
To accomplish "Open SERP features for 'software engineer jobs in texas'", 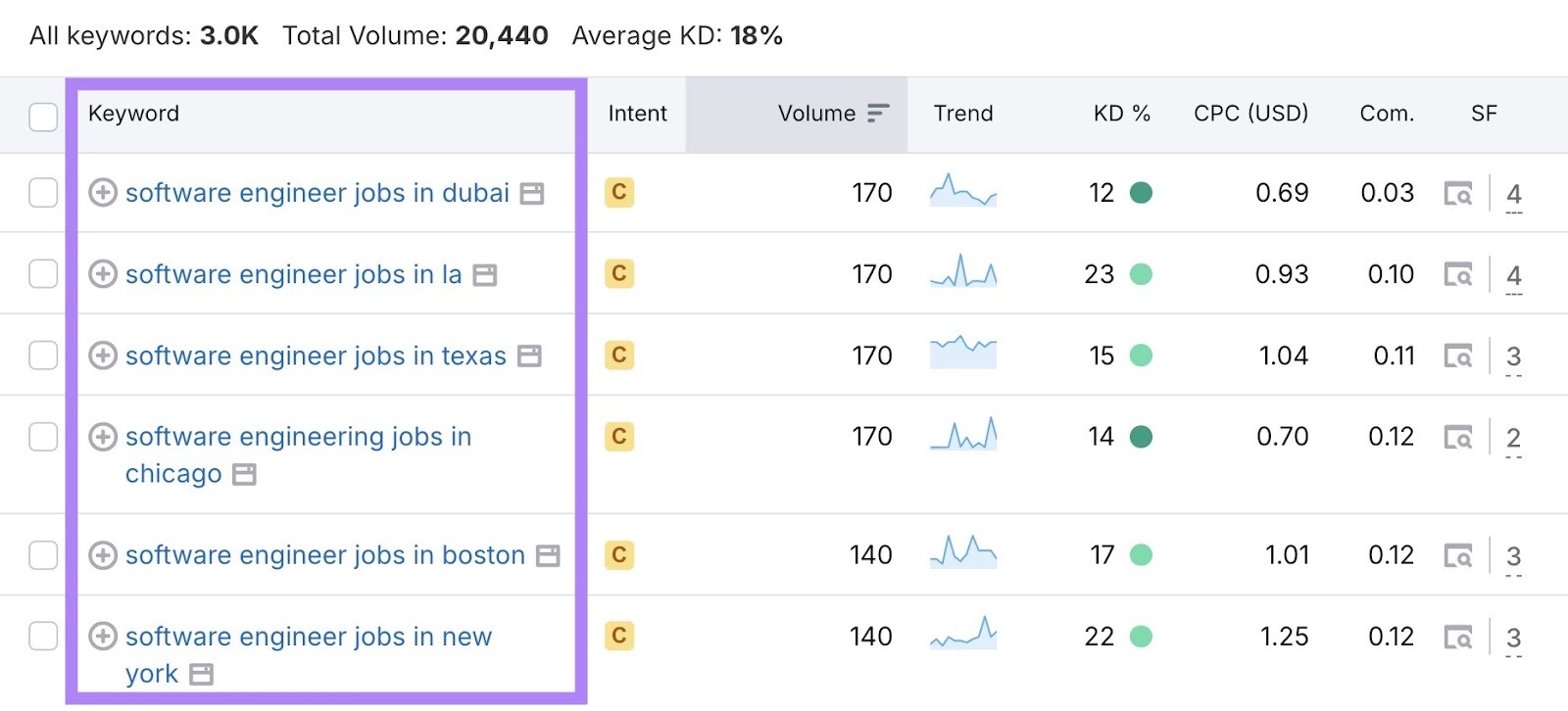I will [x=1459, y=355].
